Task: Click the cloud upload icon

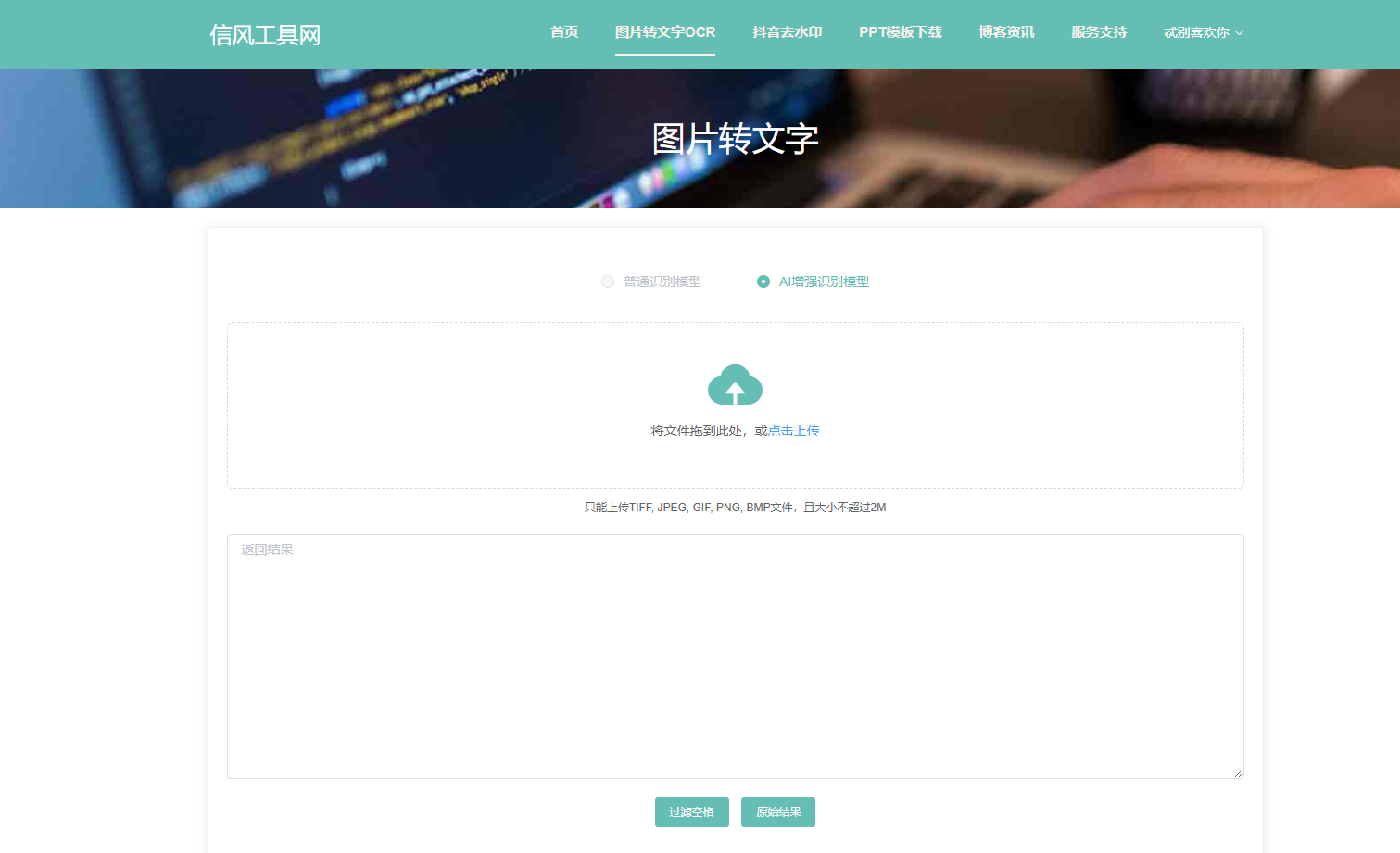Action: click(735, 384)
